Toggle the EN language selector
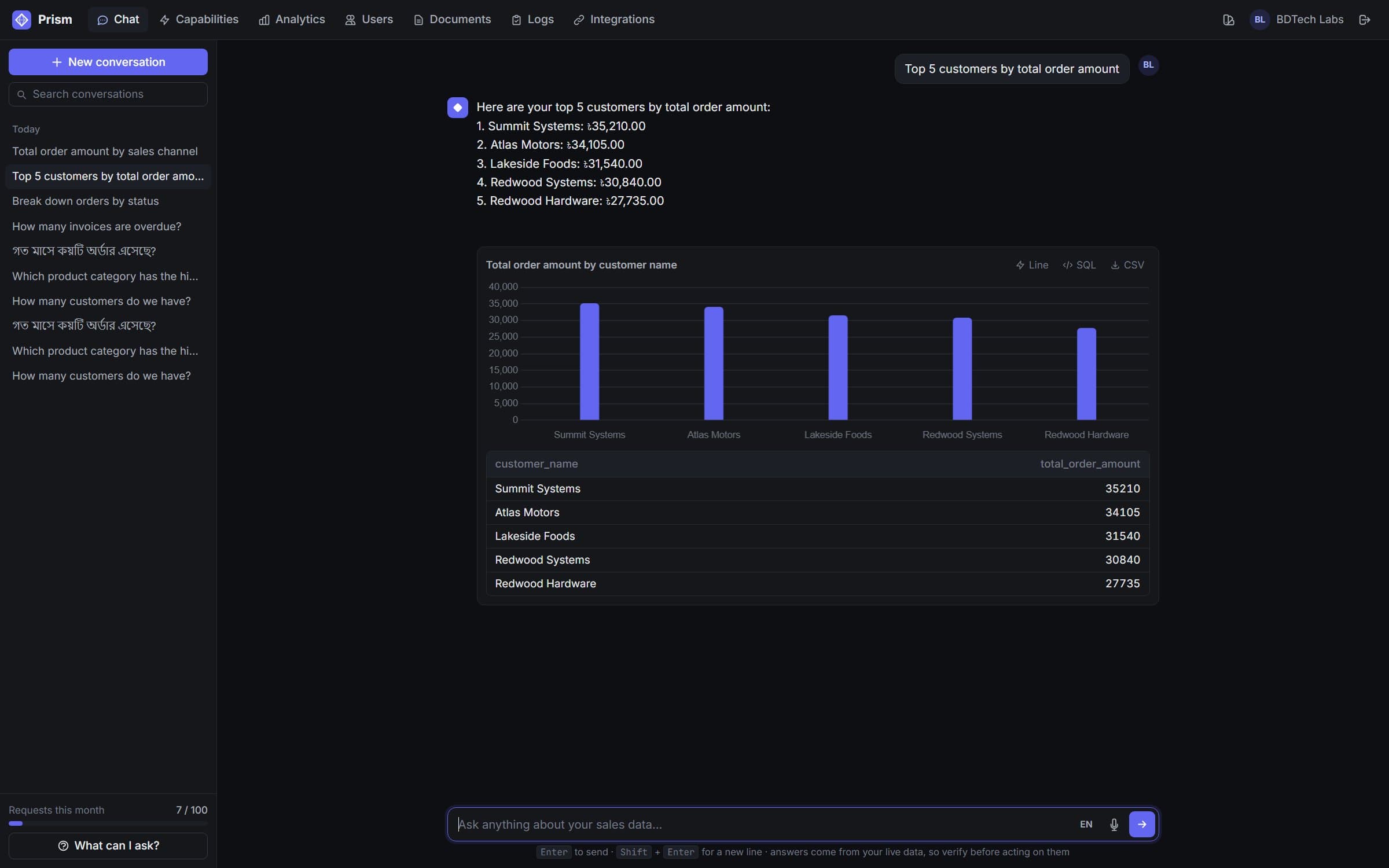Image resolution: width=1389 pixels, height=868 pixels. tap(1086, 824)
